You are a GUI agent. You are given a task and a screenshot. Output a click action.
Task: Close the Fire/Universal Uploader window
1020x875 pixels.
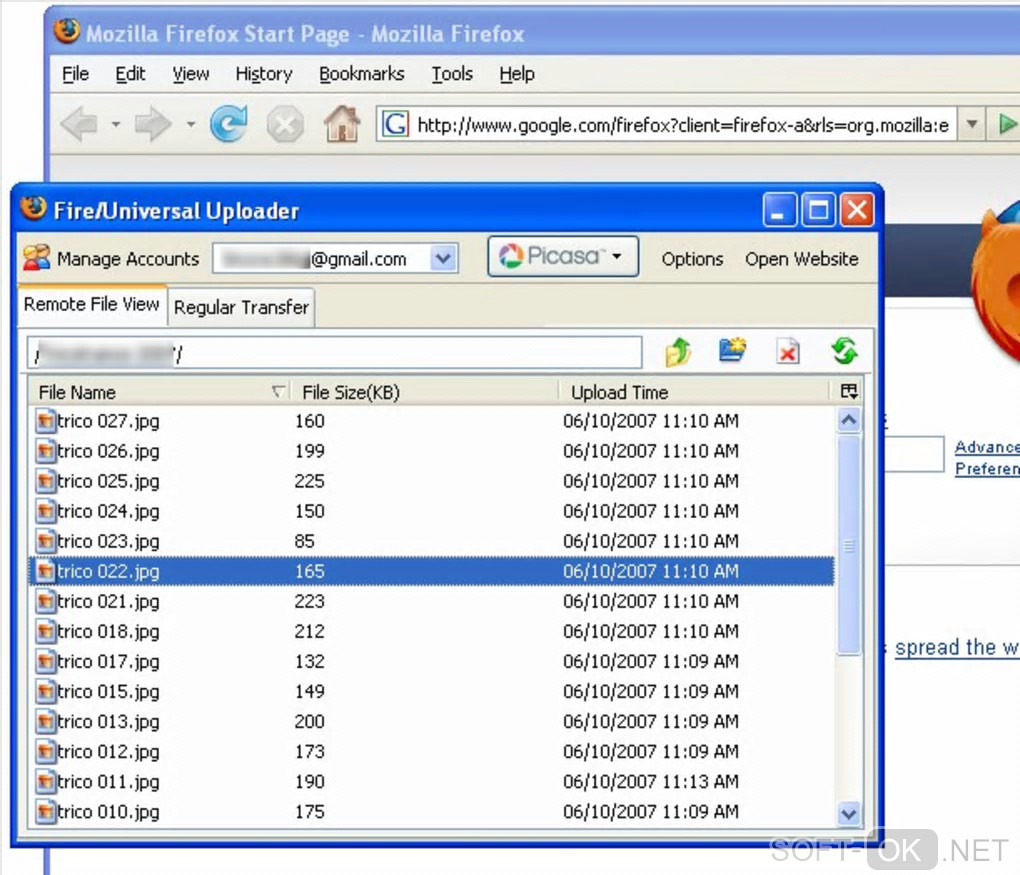pos(857,210)
